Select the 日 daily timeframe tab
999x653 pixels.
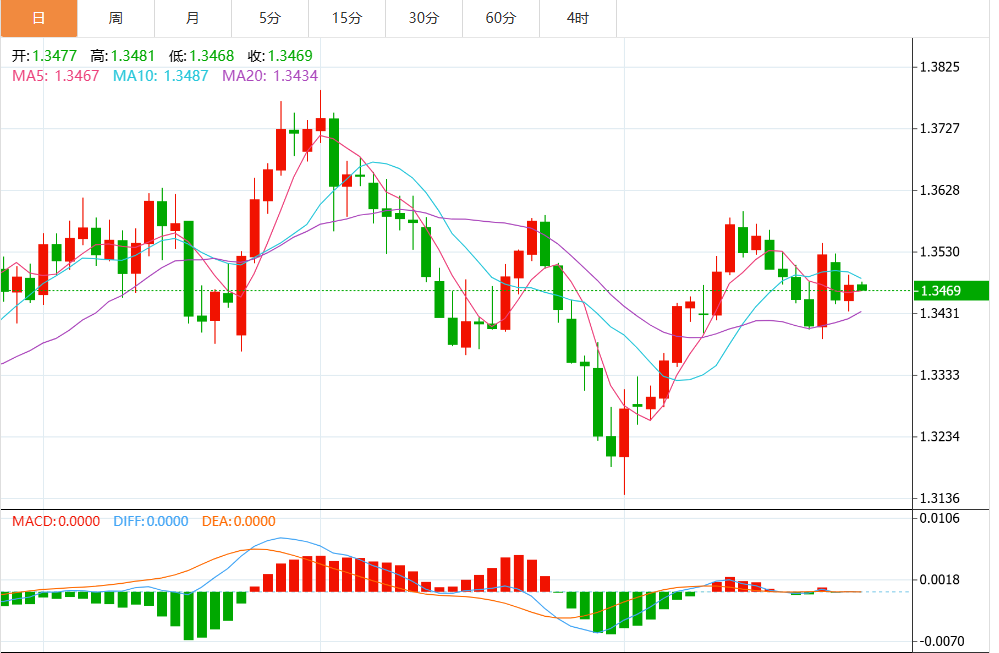(39, 18)
